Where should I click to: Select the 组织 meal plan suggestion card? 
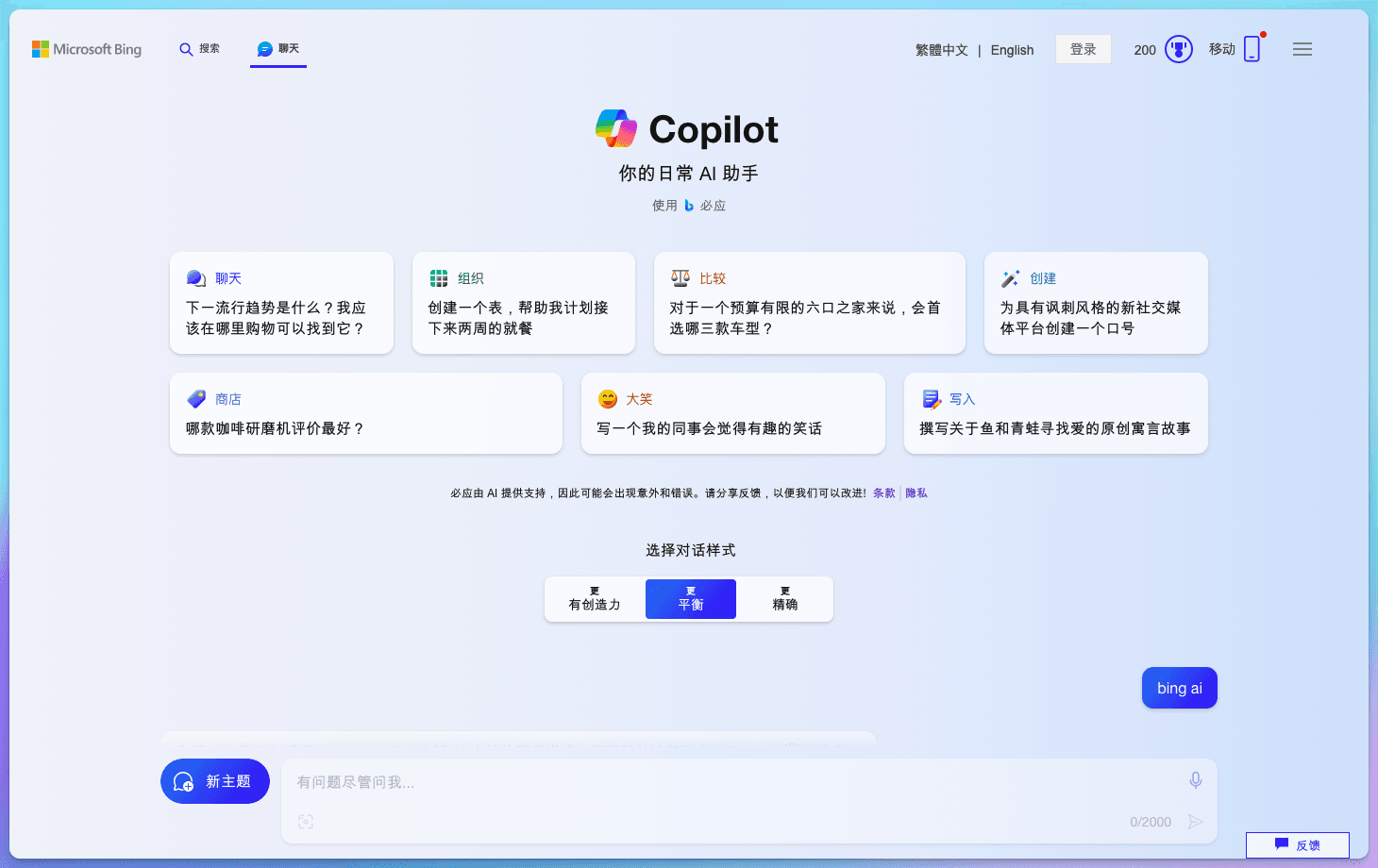(524, 303)
